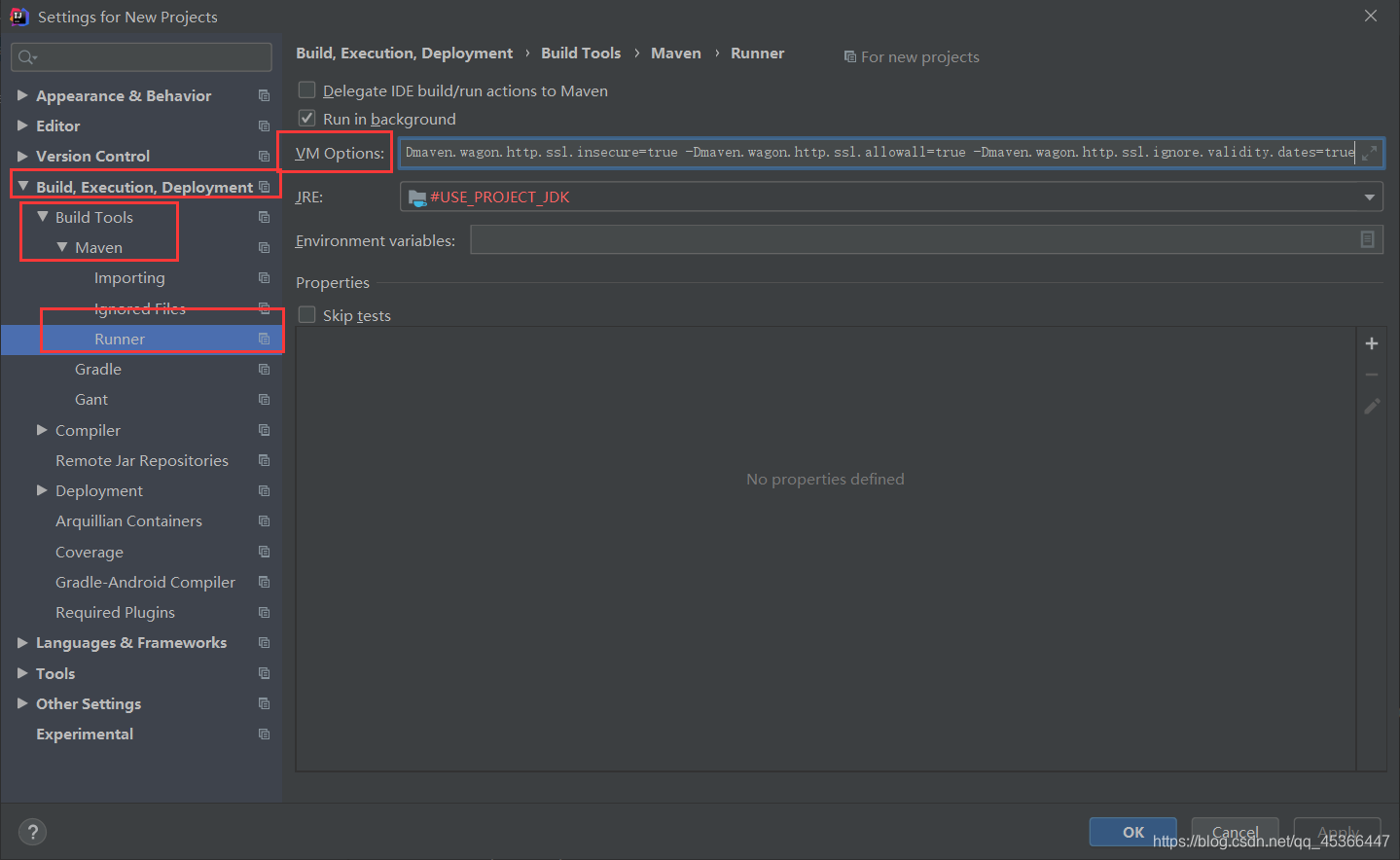Expand the Version Control section
The width and height of the screenshot is (1400, 860).
pyautogui.click(x=22, y=156)
